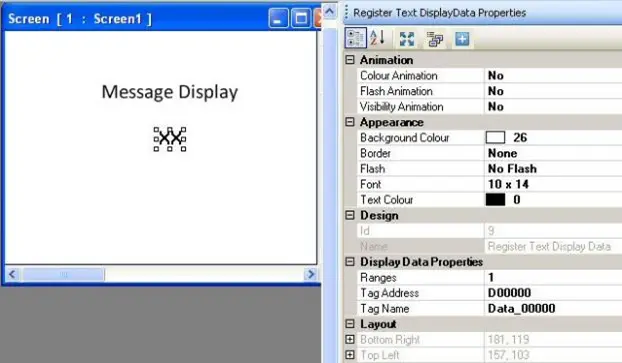Maximize the Screen1 window
The width and height of the screenshot is (622, 363).
[301, 19]
